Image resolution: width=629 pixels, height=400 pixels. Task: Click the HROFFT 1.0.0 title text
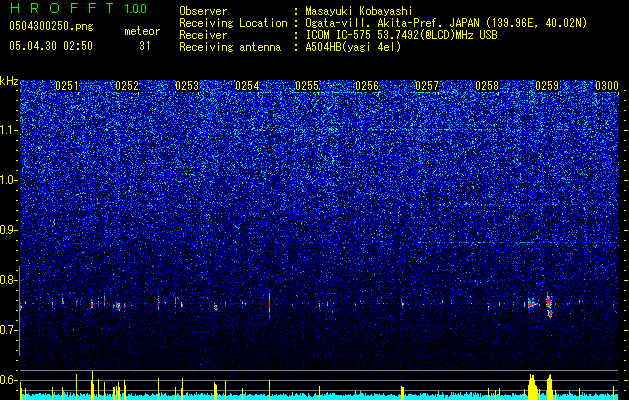(78, 8)
